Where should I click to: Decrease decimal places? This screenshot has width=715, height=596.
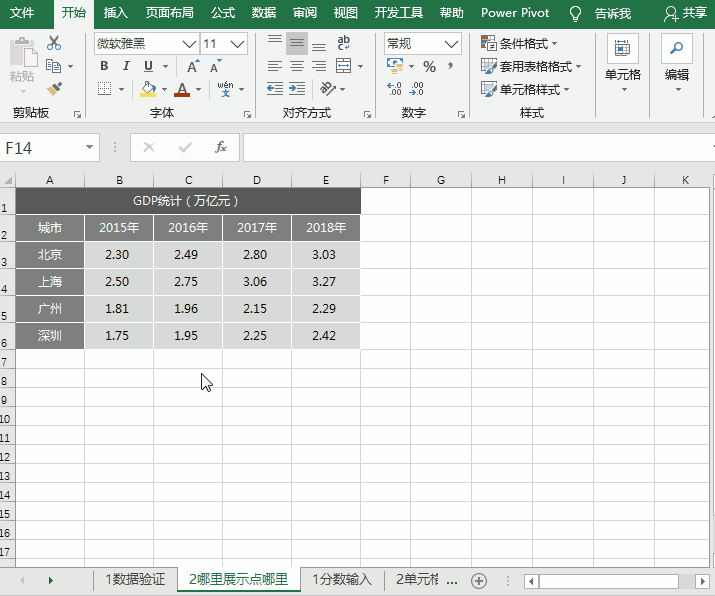tap(416, 88)
